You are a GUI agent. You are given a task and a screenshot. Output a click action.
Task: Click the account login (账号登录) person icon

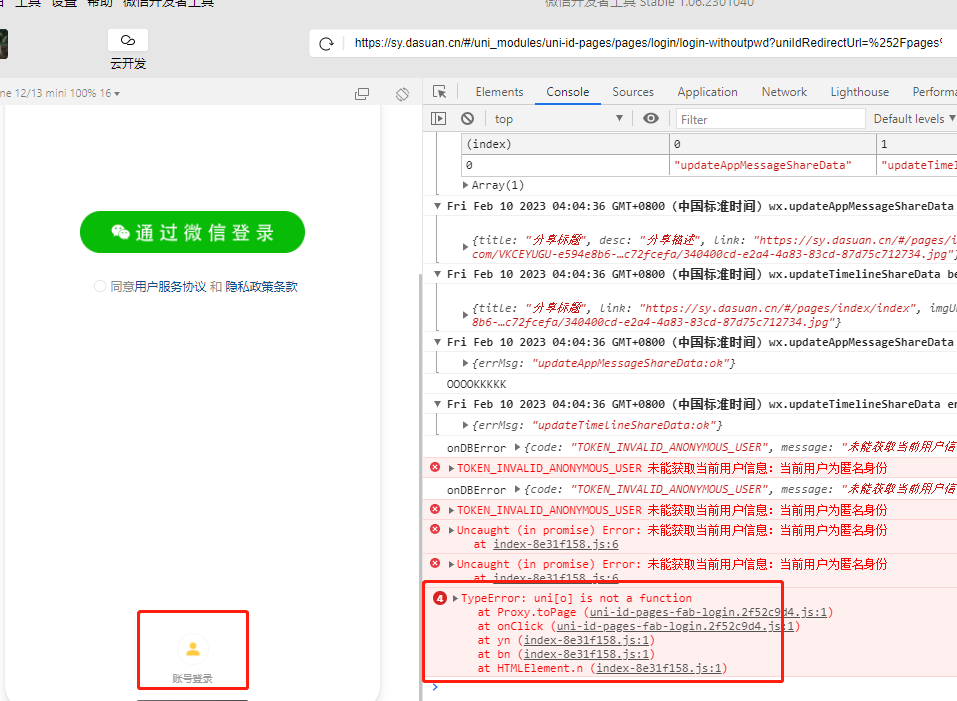[192, 648]
